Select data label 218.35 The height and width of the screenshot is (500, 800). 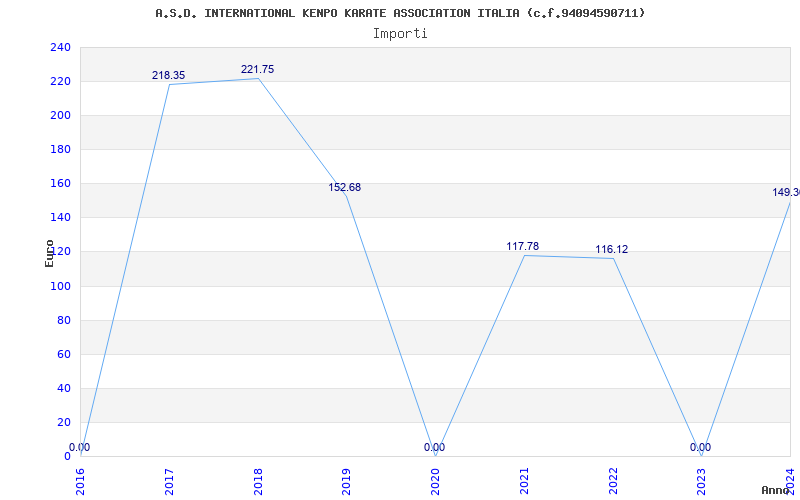point(168,76)
